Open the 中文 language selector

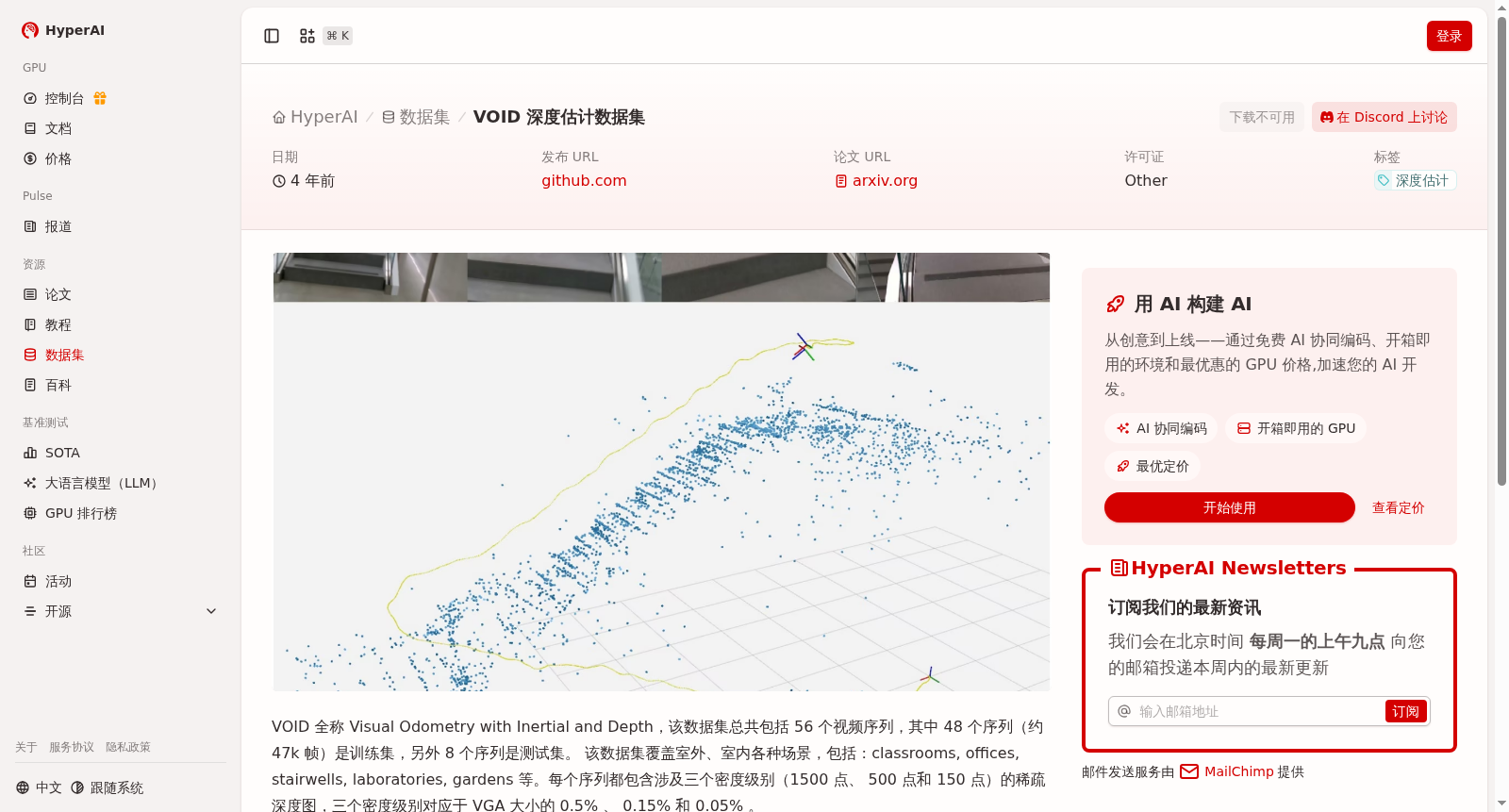(x=39, y=787)
